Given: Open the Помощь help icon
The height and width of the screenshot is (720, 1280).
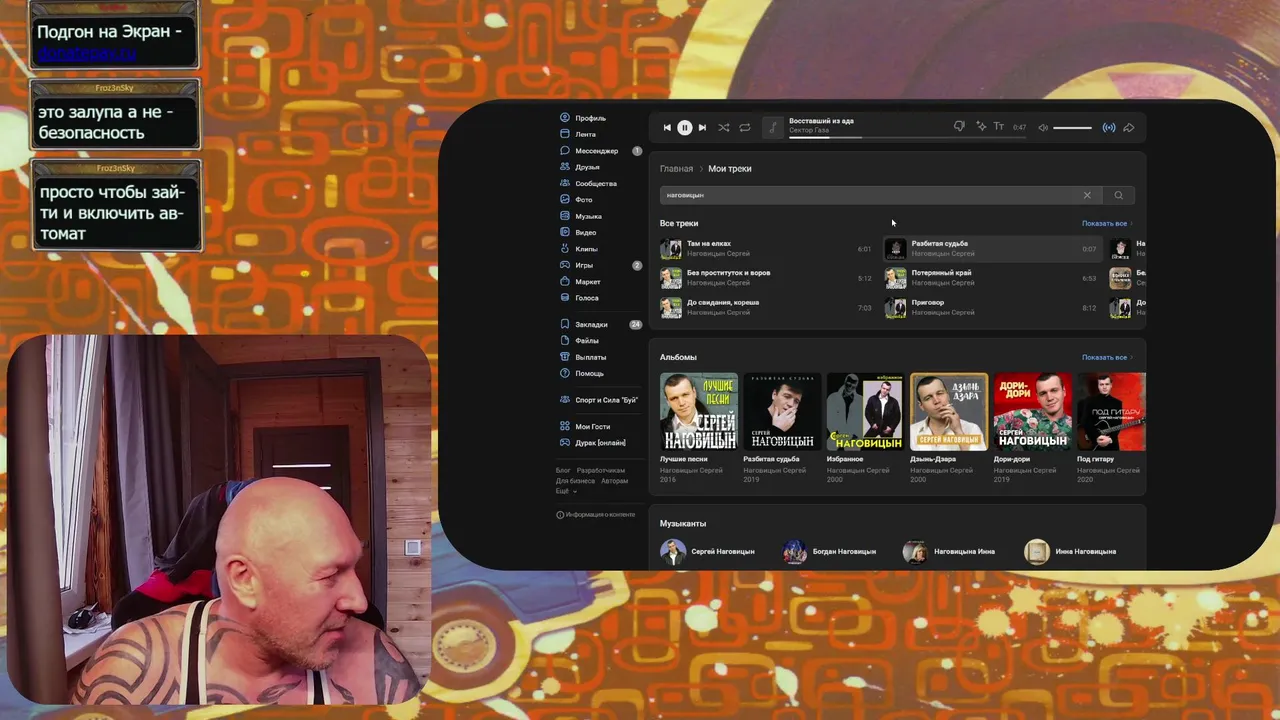Looking at the screenshot, I should coord(565,373).
